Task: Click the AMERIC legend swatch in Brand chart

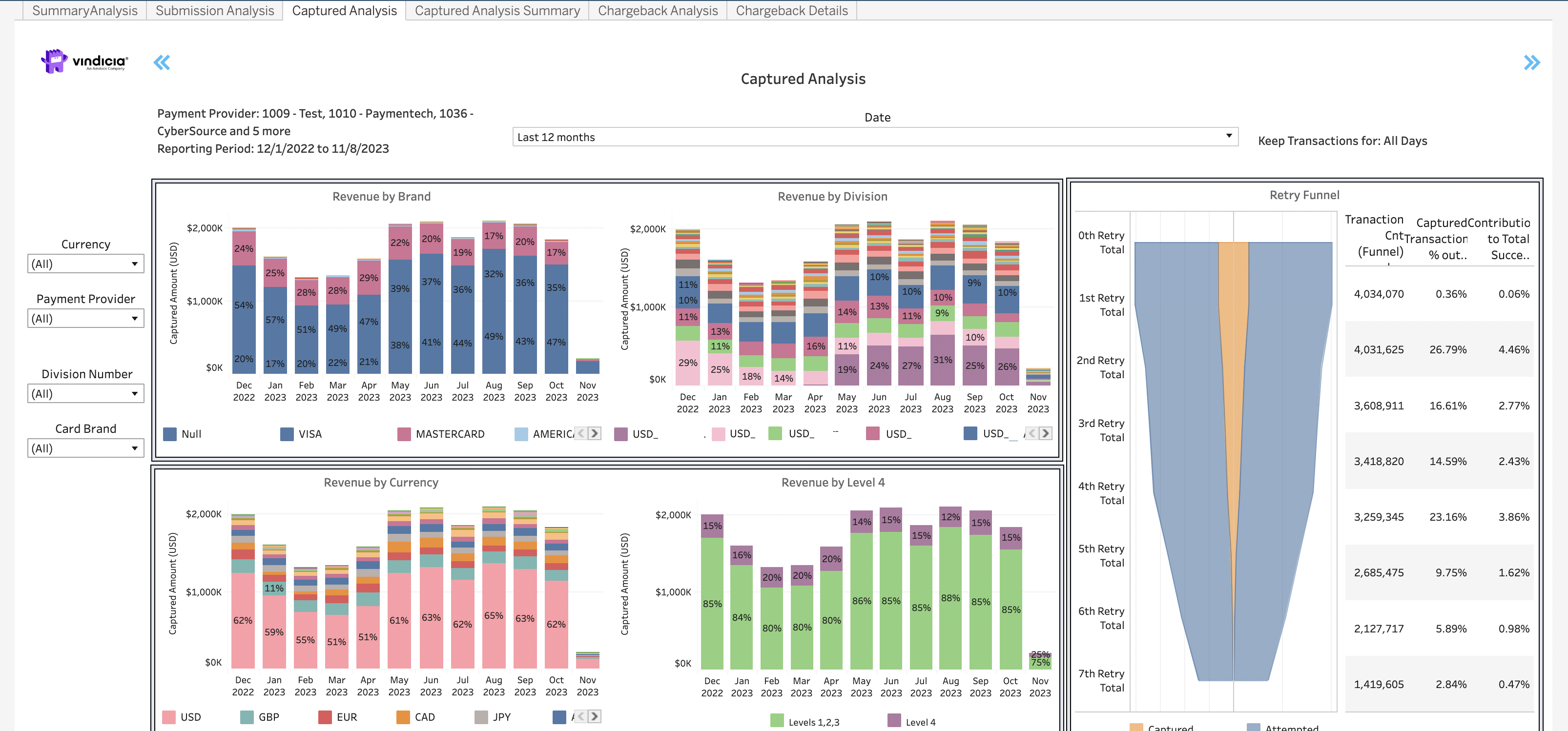Action: 521,434
